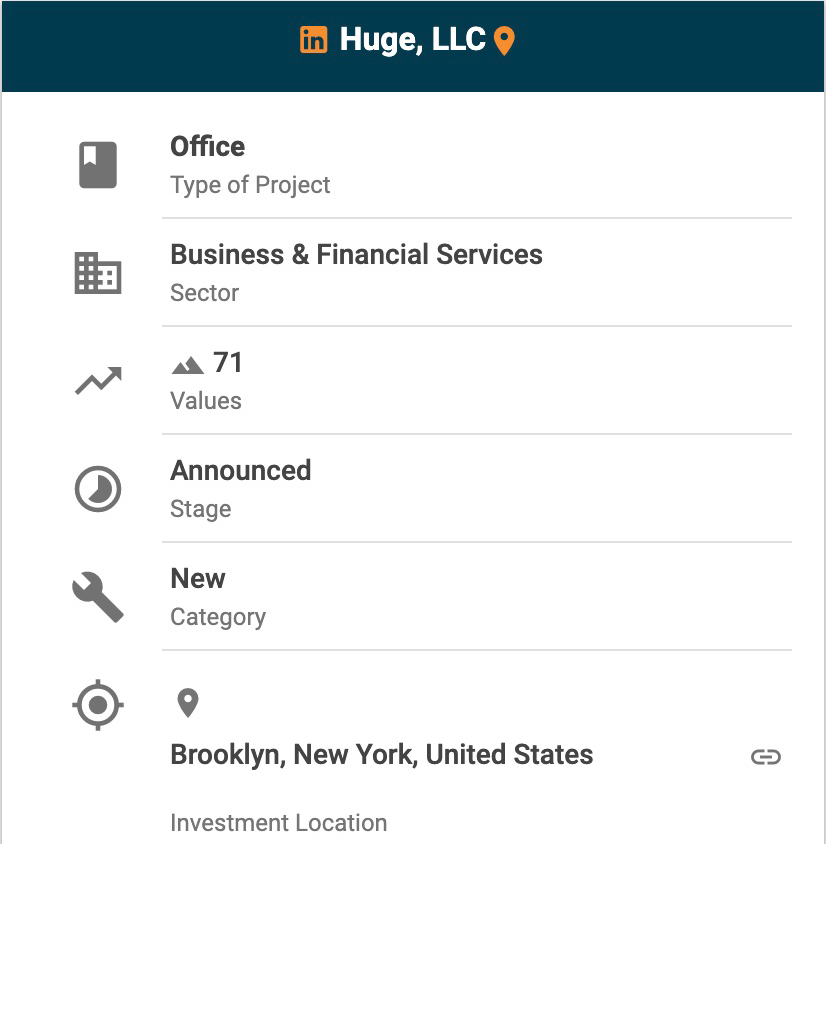The width and height of the screenshot is (826, 1010).
Task: Click the Investment Location label
Action: click(x=278, y=823)
